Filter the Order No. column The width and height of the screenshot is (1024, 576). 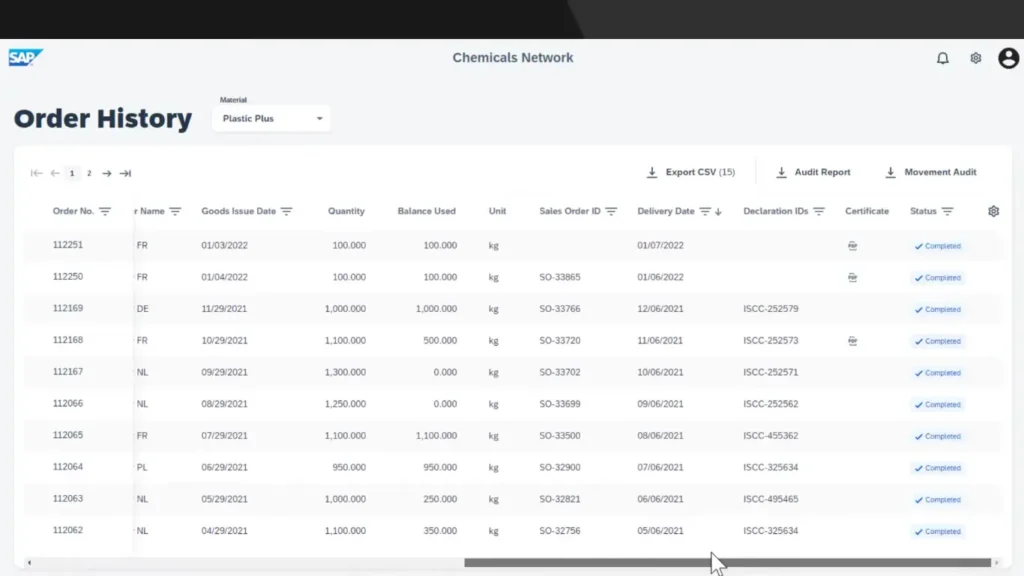point(104,211)
